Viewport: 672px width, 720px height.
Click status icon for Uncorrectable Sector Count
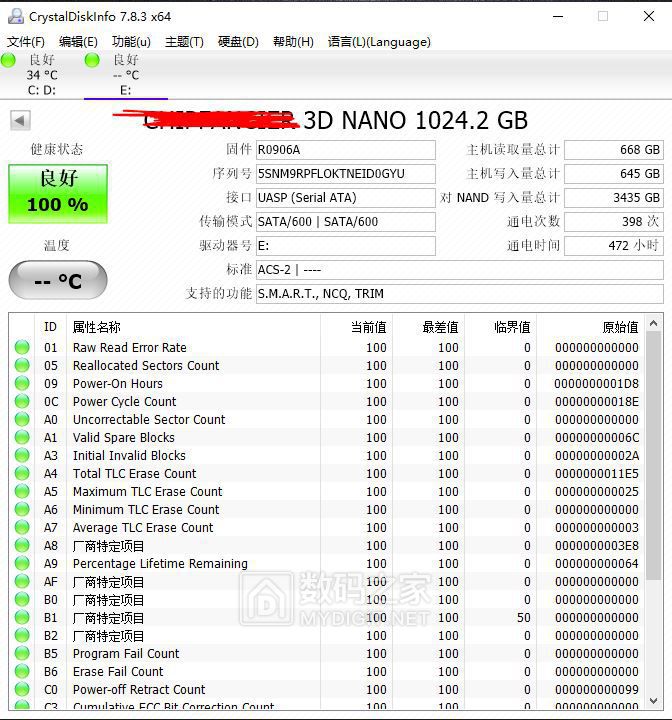point(22,419)
